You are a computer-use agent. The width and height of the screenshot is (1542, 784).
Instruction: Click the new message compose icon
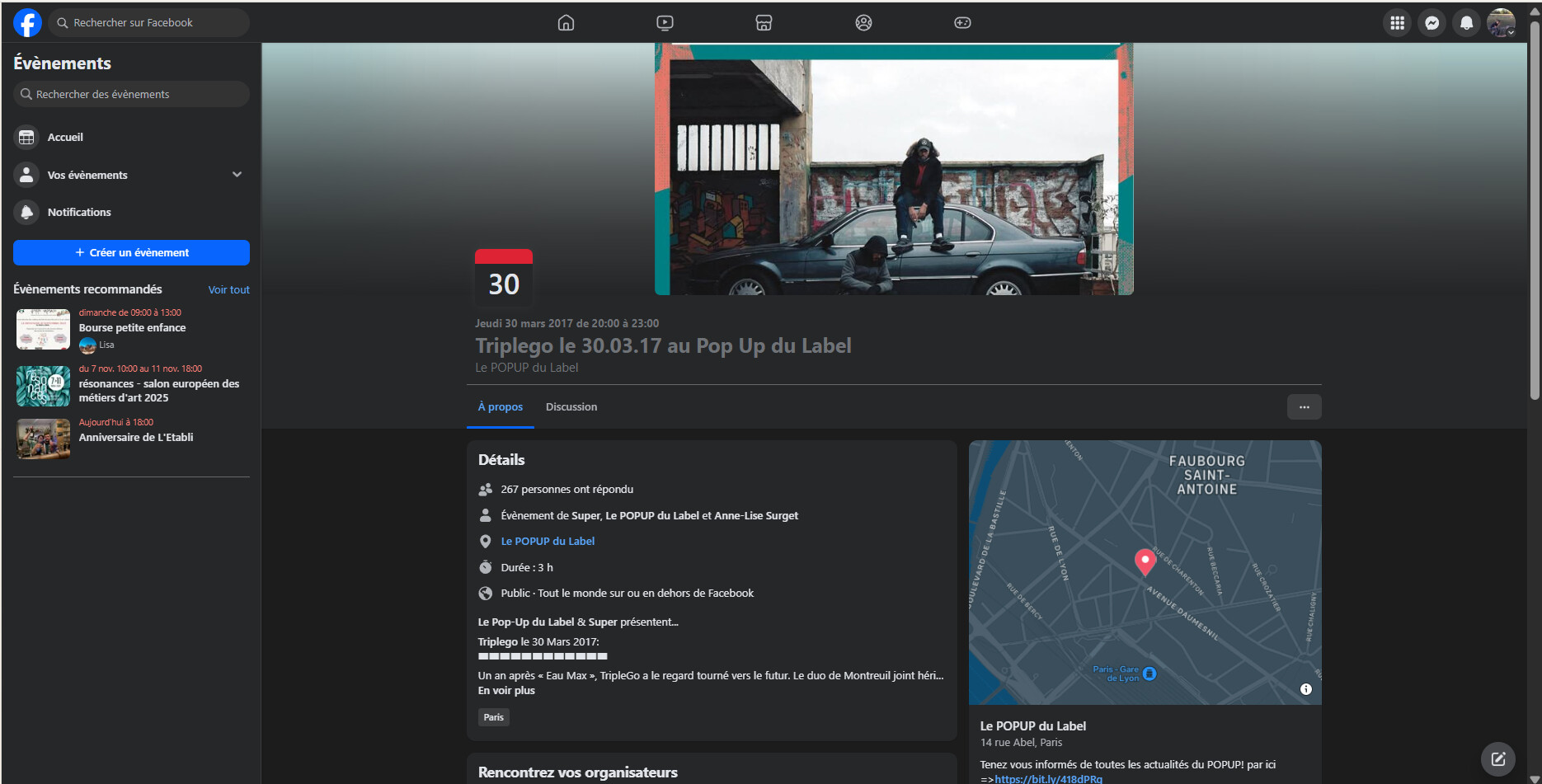coord(1497,759)
